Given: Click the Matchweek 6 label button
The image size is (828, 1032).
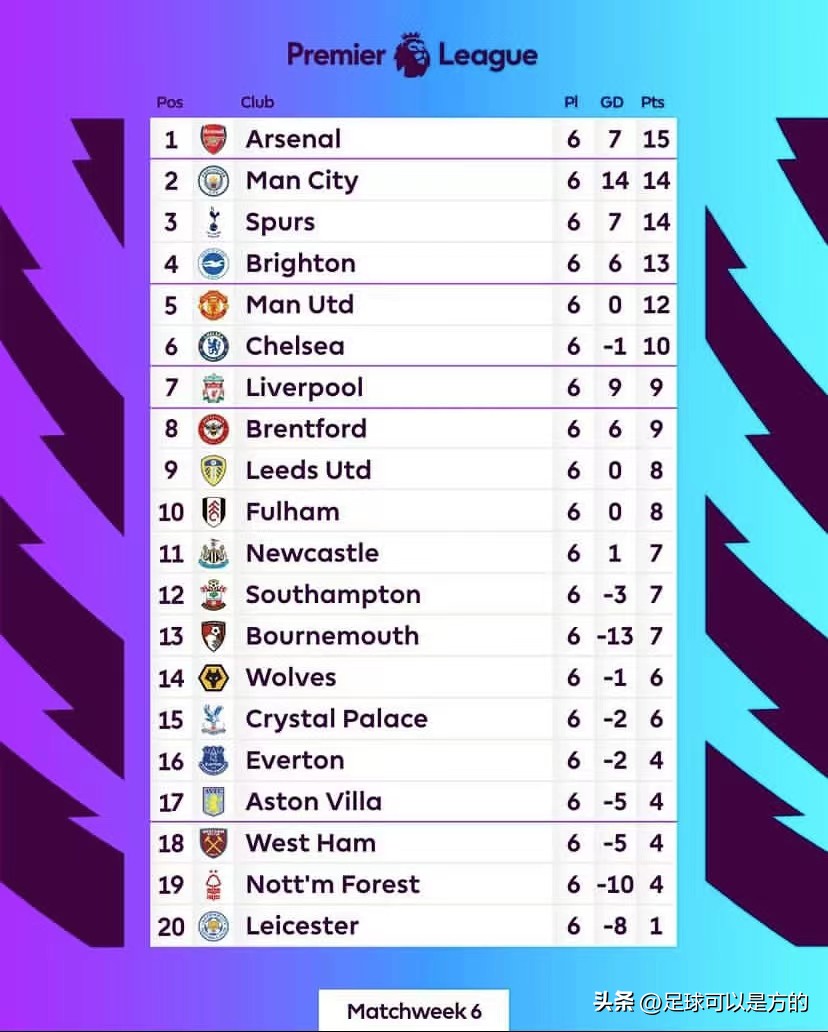Looking at the screenshot, I should point(414,1011).
